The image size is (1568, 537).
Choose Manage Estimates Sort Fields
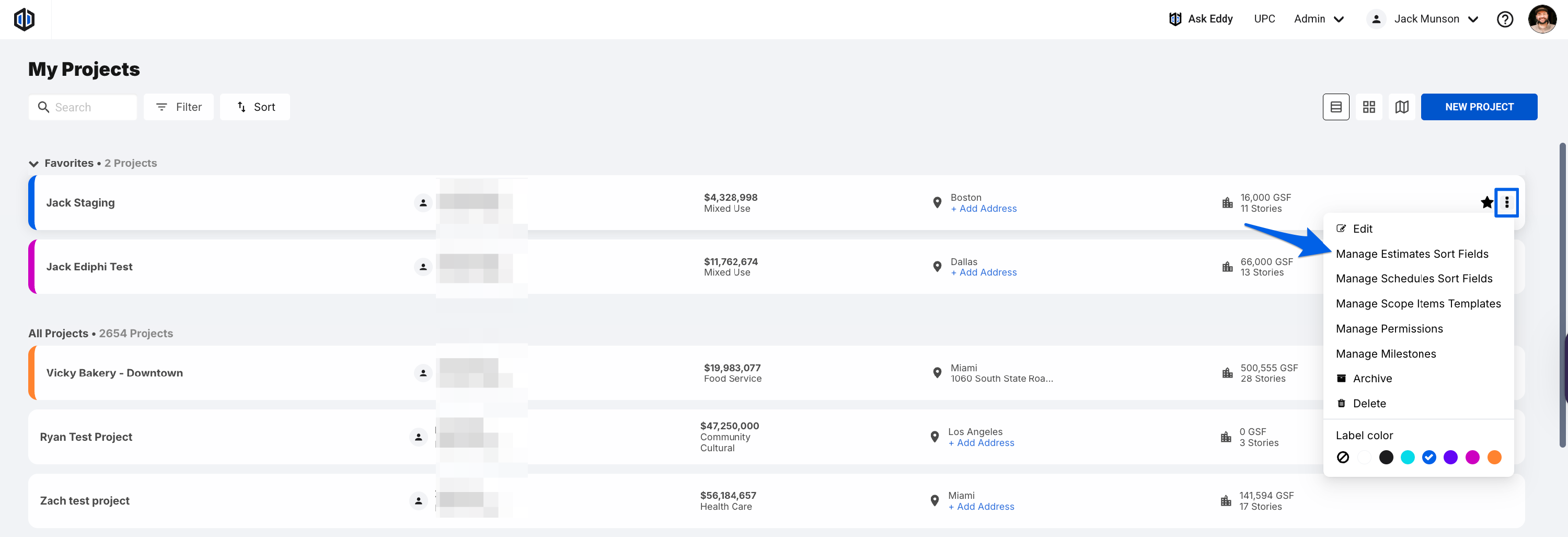[1412, 254]
